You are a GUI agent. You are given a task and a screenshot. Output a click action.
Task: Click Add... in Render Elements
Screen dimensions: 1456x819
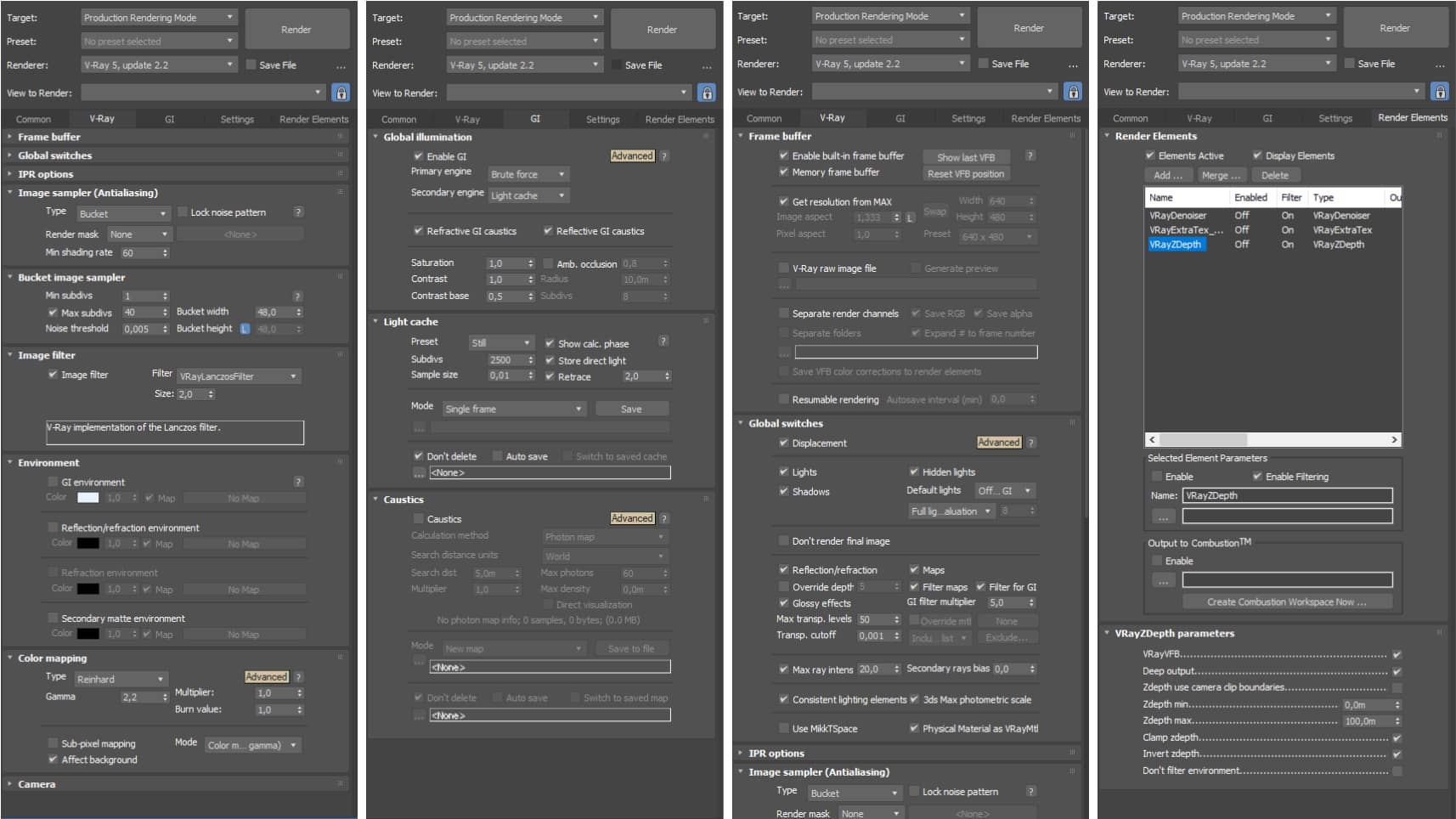(x=1167, y=175)
